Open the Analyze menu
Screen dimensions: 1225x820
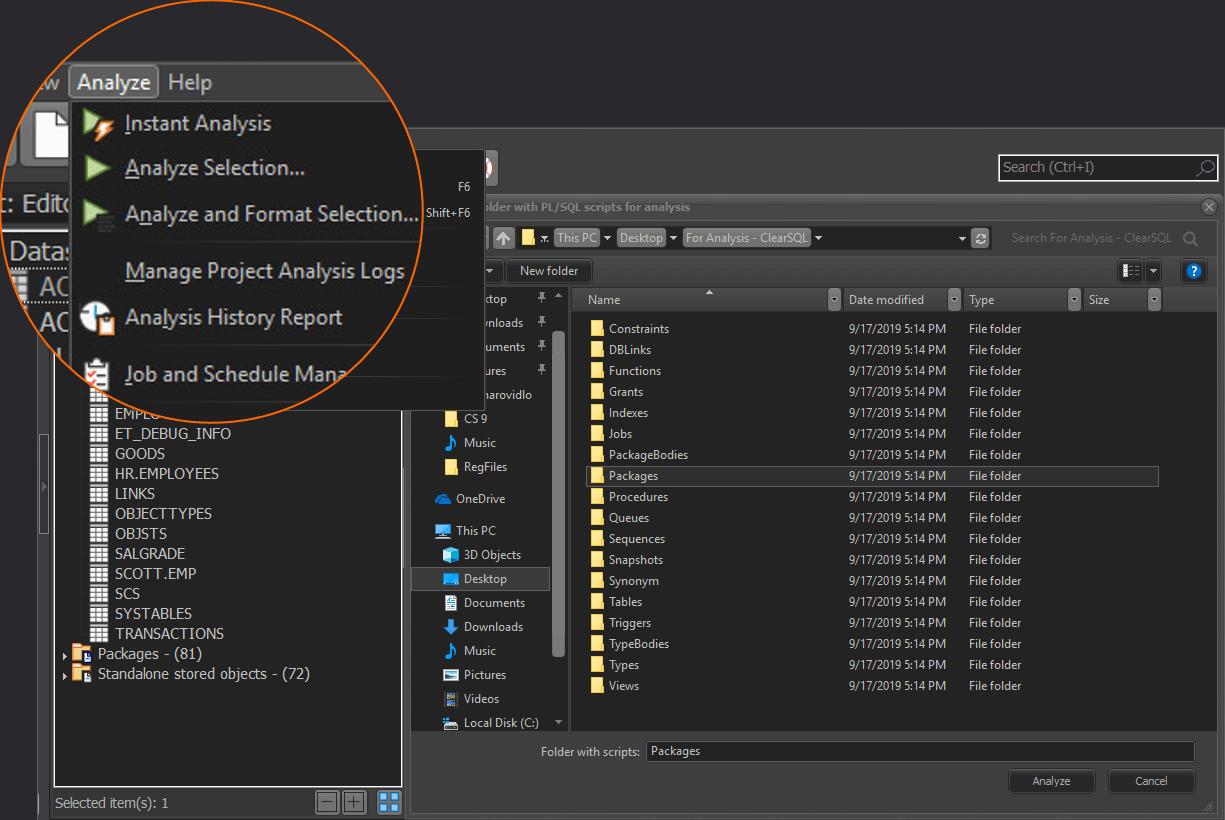[114, 82]
